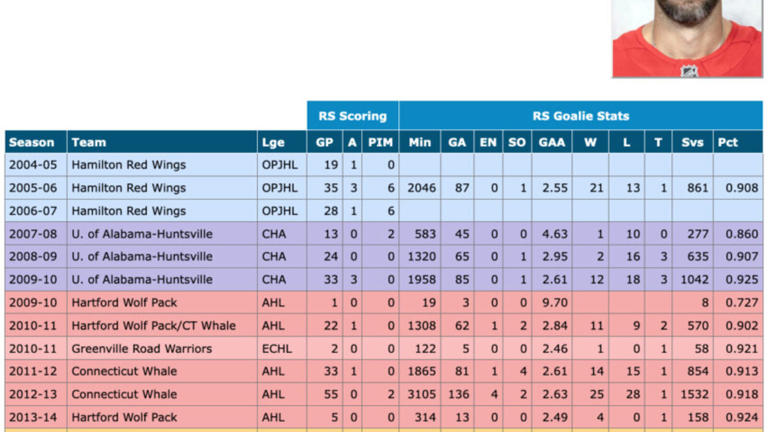Click Hartford Wolf Pack/CT Whale team link
768x432 pixels.
click(148, 326)
